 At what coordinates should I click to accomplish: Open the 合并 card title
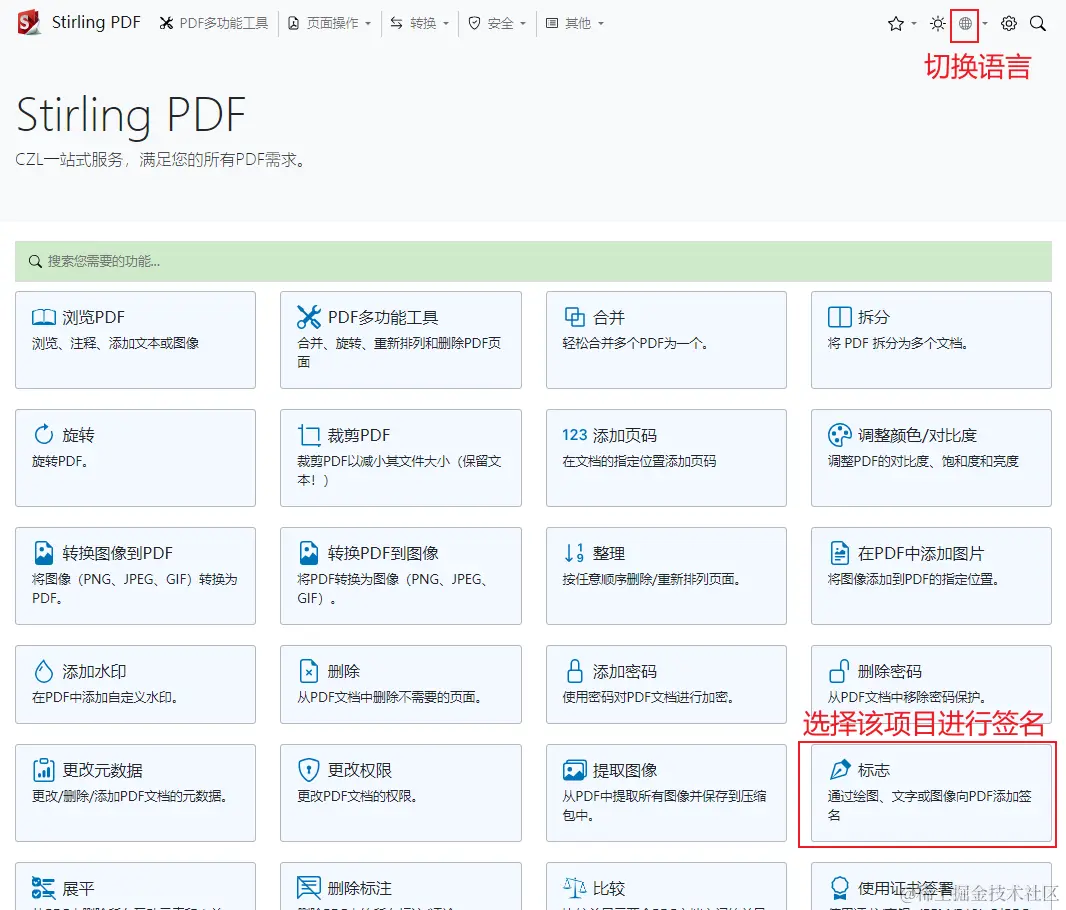pos(608,317)
